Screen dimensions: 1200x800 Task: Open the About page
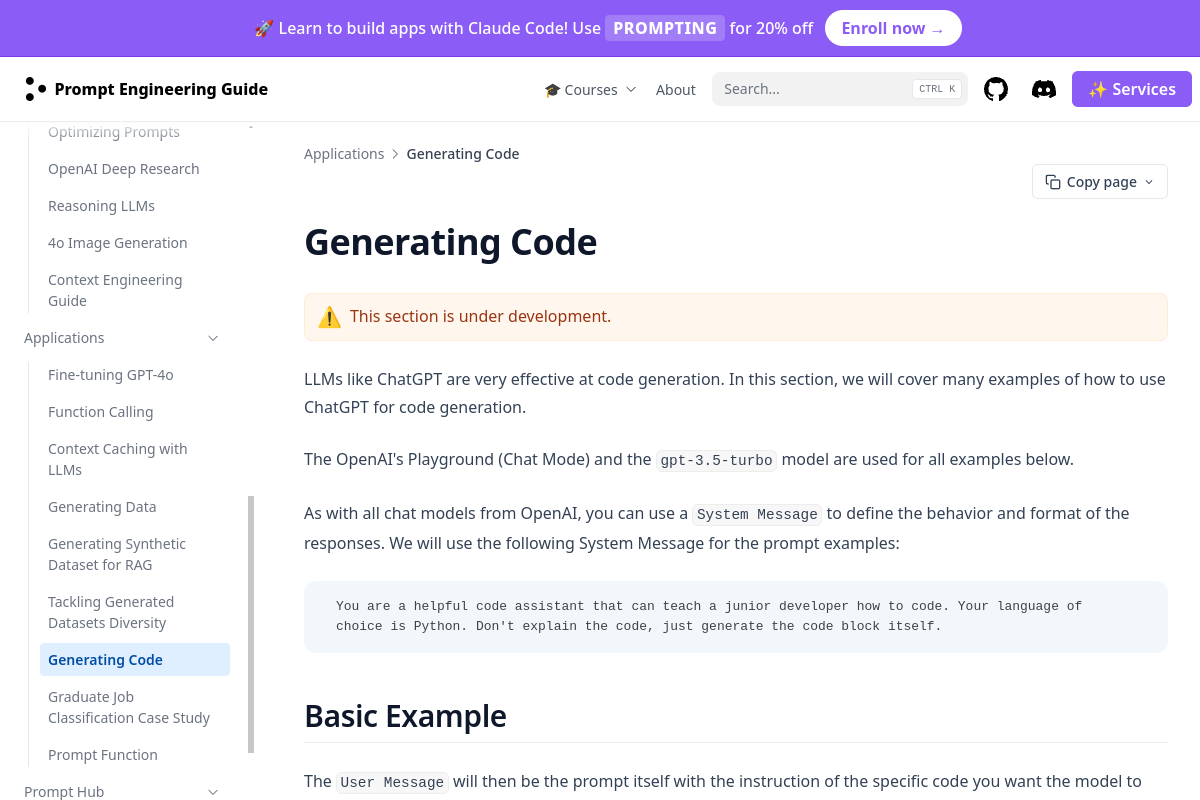(x=676, y=89)
